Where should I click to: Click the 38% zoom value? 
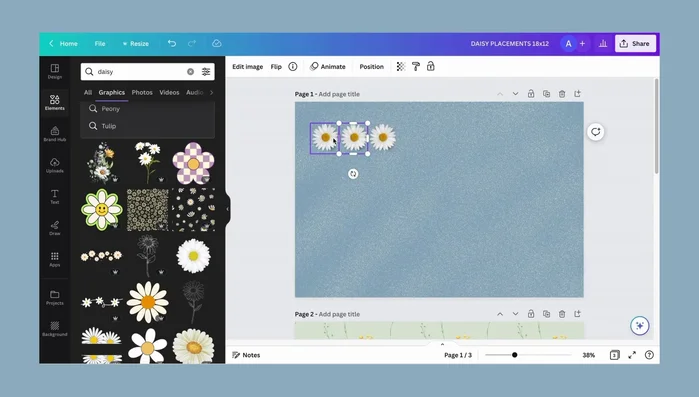[x=588, y=355]
